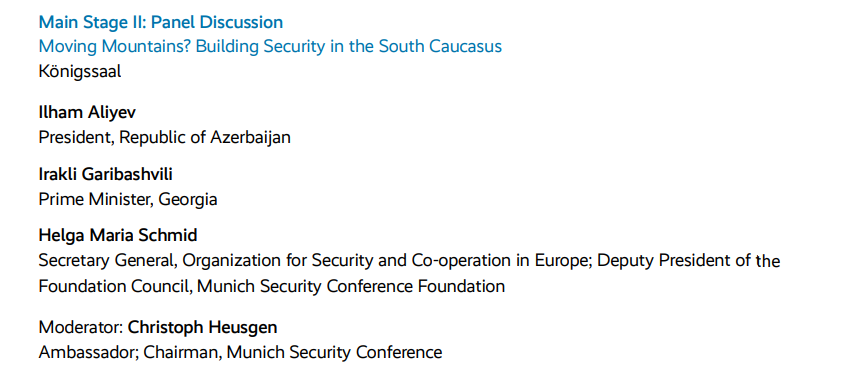This screenshot has width=841, height=386.
Task: Click the 'Main Stage II: Panel Discussion' heading
Action: pos(161,23)
